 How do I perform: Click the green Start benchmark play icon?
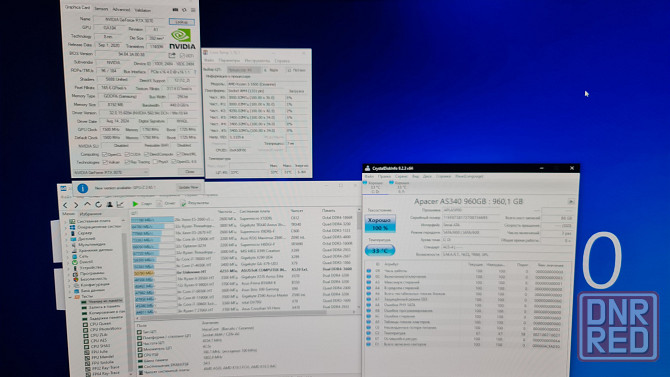coord(135,204)
